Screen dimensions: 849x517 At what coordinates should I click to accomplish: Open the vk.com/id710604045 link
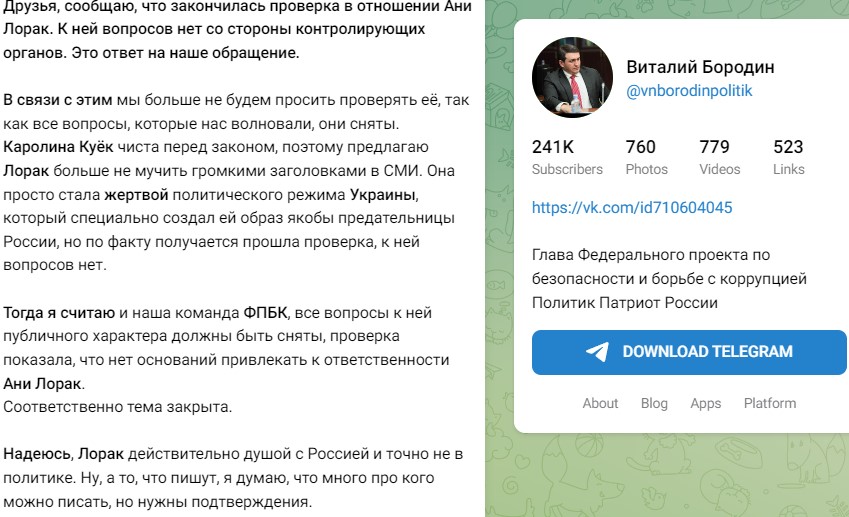click(632, 207)
